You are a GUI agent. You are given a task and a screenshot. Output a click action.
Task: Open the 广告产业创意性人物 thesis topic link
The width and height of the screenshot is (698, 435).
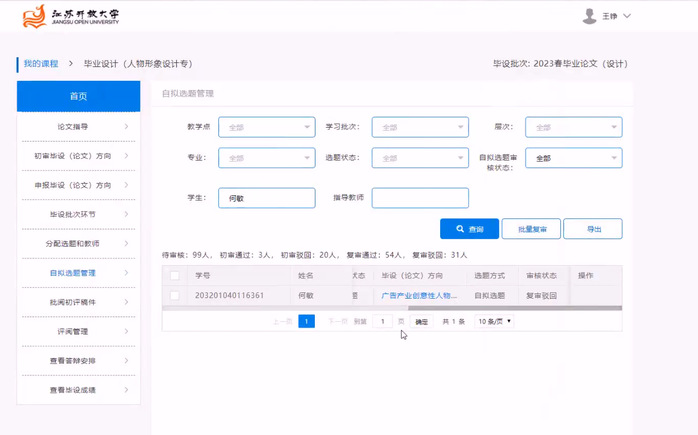pyautogui.click(x=418, y=295)
